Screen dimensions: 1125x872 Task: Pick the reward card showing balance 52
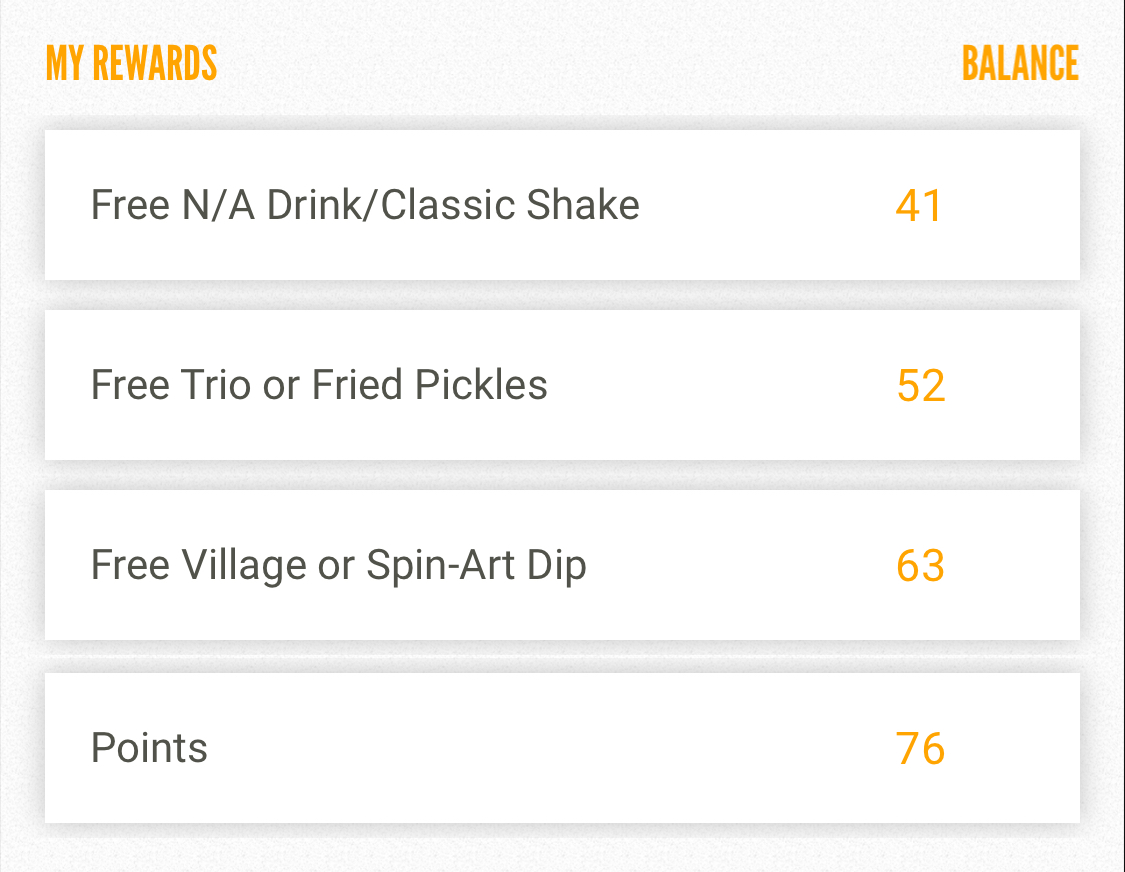tap(562, 385)
